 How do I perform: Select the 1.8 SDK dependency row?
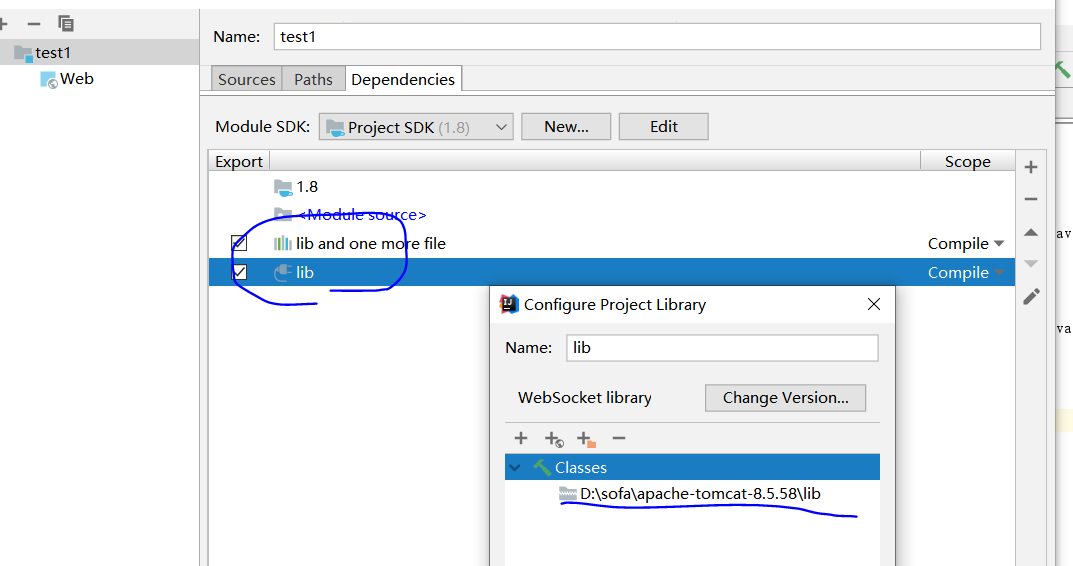coord(612,187)
